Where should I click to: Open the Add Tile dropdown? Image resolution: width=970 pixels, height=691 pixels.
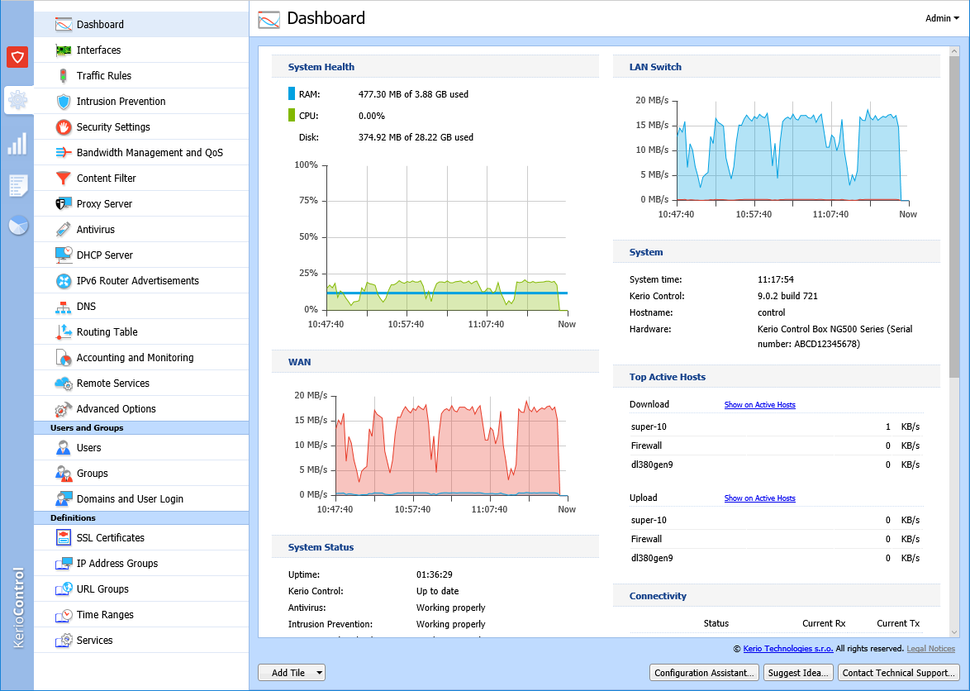(291, 673)
